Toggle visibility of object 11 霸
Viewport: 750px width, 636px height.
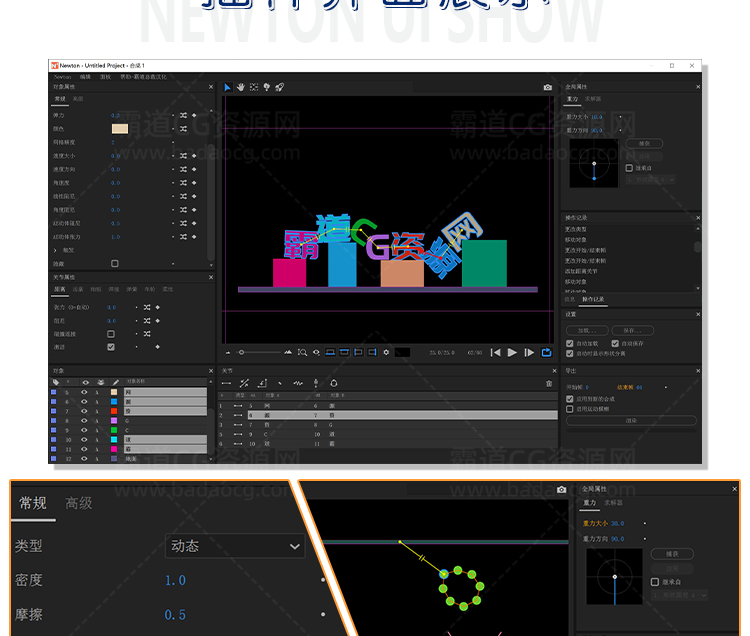tap(84, 449)
